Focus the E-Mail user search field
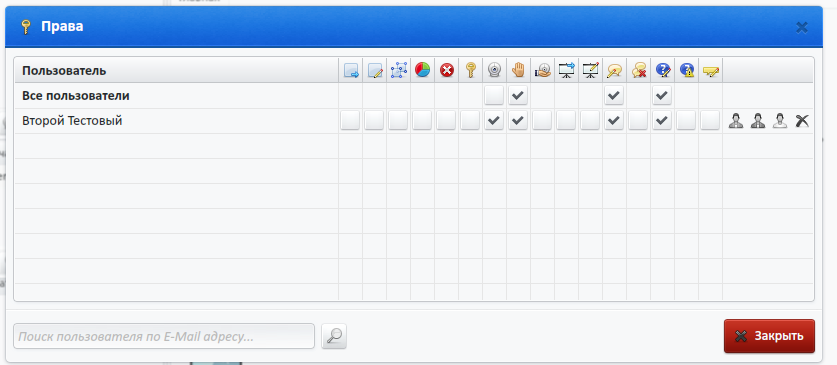This screenshot has height=365, width=837. [x=164, y=336]
